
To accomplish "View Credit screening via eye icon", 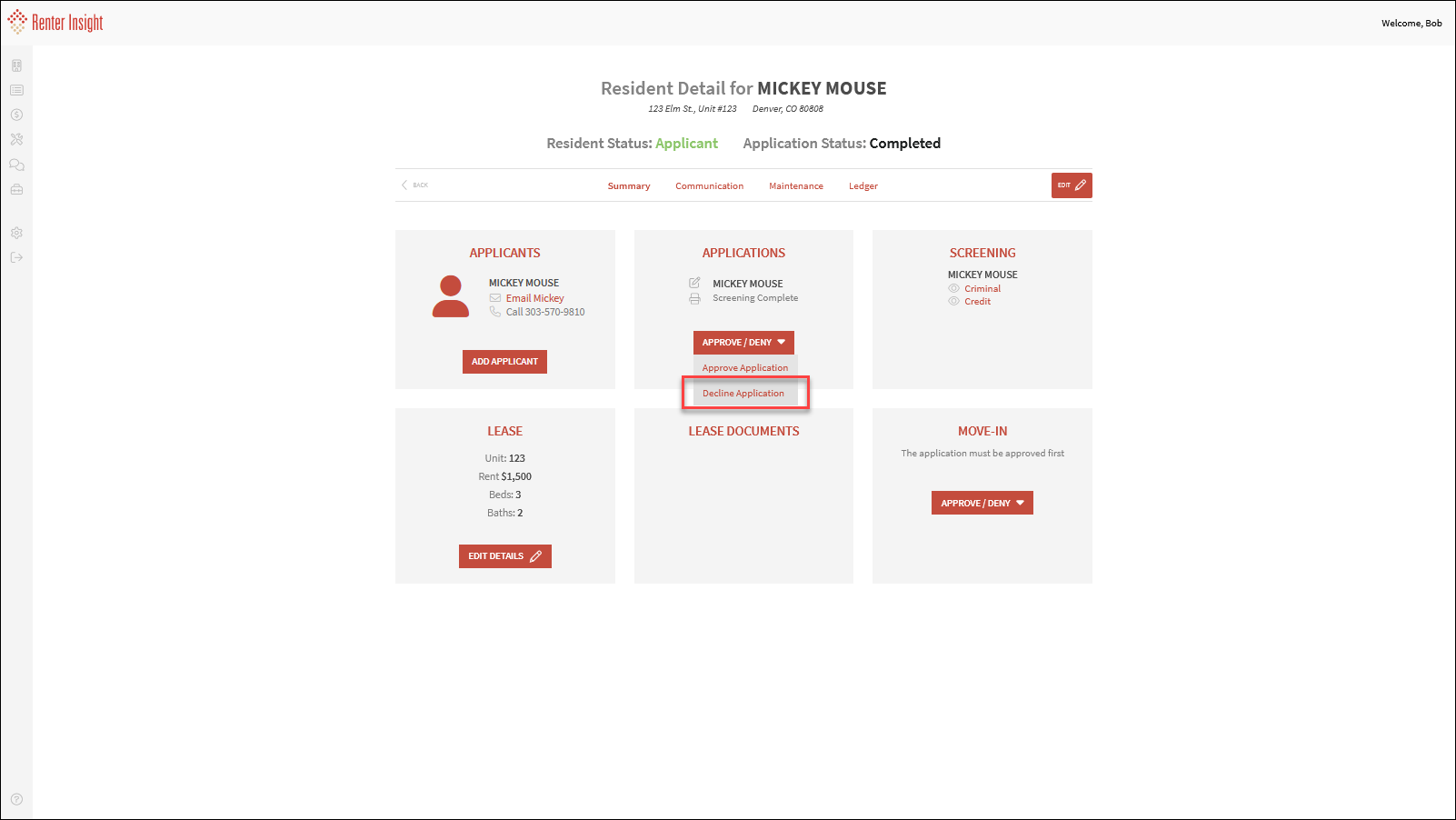I will coord(953,301).
